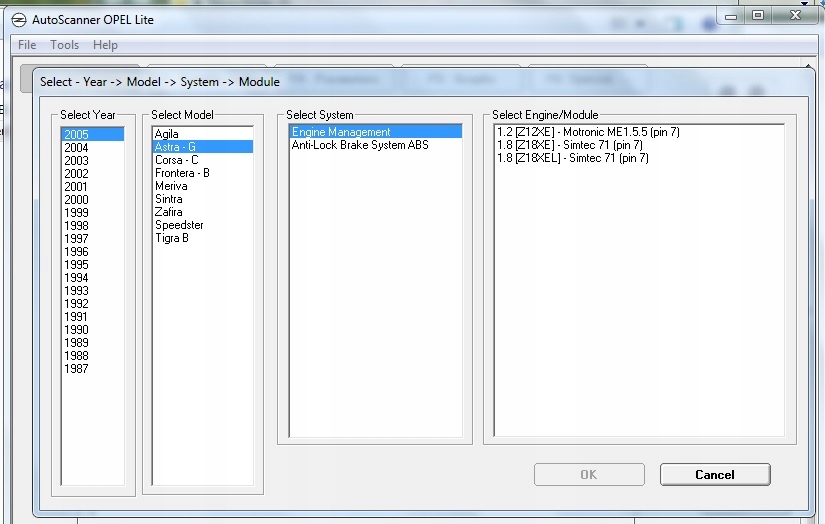Click the Opel logo in title bar
Screen dimensions: 825x524
coord(19,20)
